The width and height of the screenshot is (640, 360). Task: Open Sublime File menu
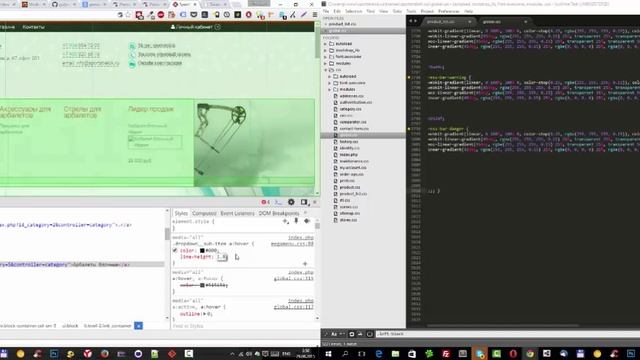pos(326,11)
